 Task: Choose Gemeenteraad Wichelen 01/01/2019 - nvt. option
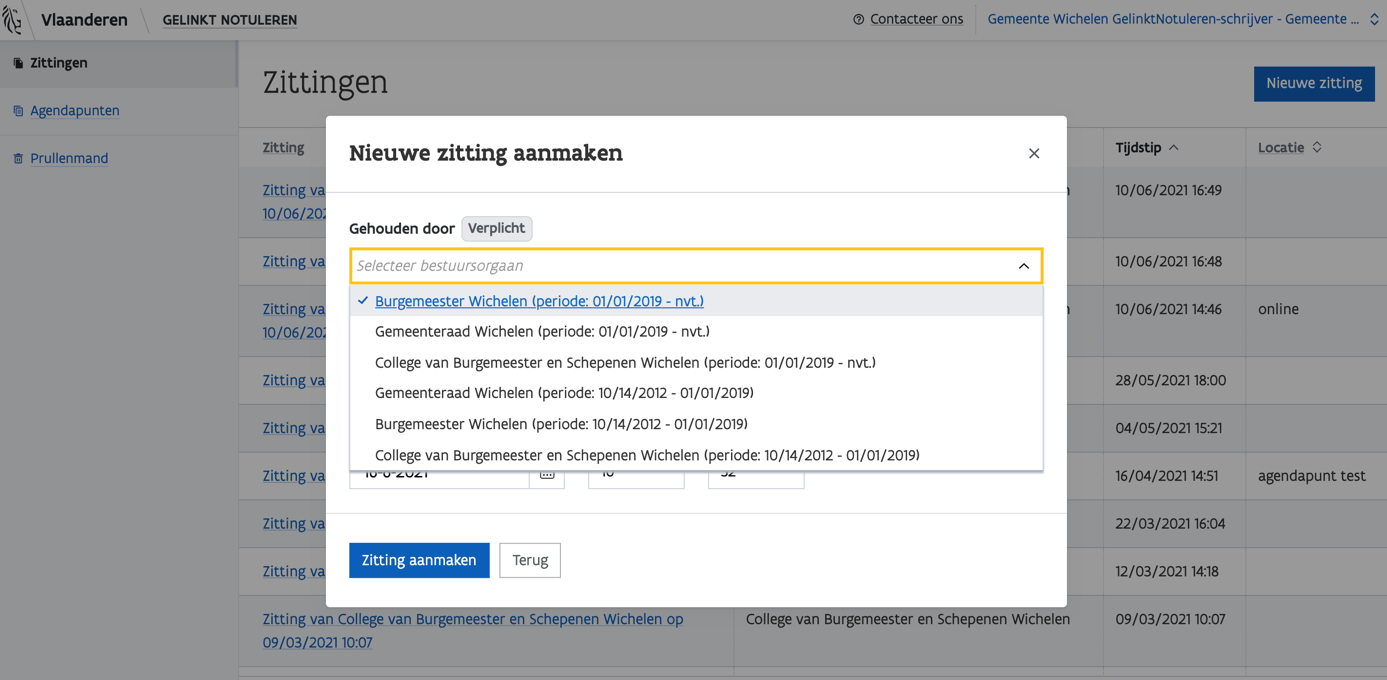coord(542,332)
